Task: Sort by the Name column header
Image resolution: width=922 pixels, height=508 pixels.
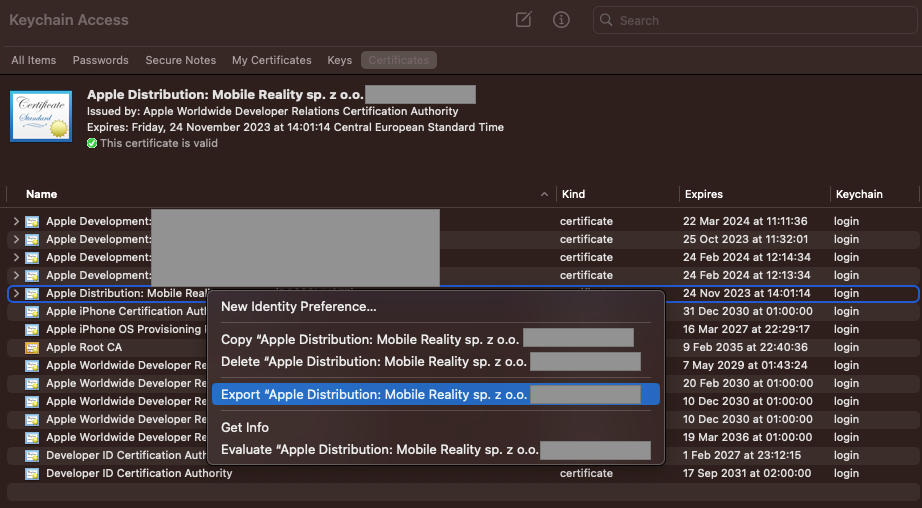Action: [x=41, y=194]
